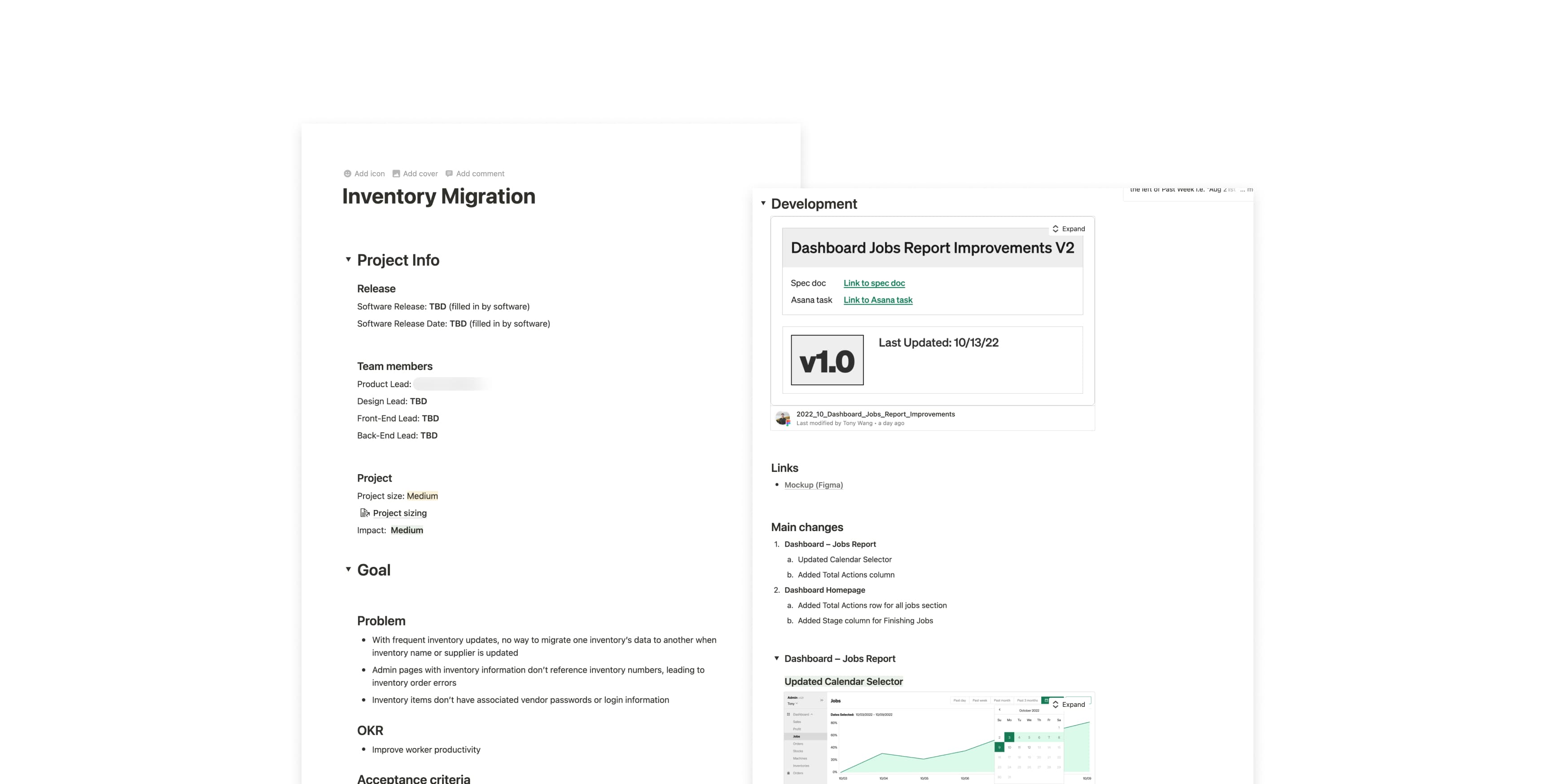Click green calendar icon in Jobs mockup

[x=1046, y=700]
